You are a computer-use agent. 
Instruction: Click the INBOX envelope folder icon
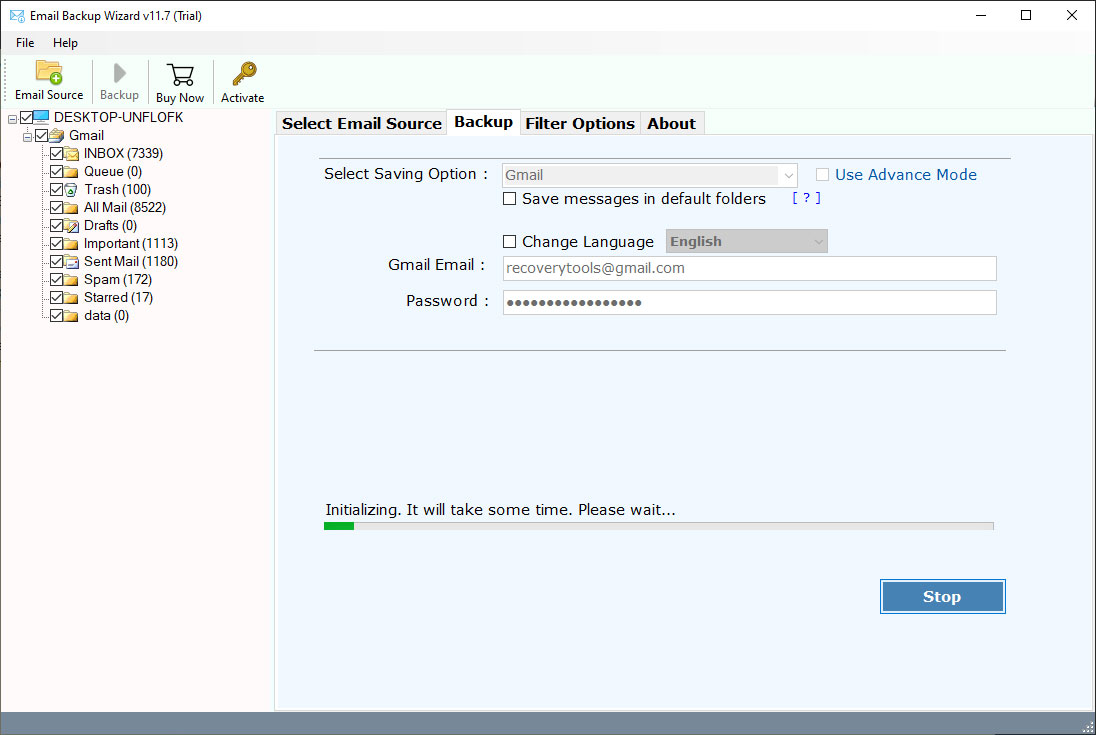click(x=71, y=154)
